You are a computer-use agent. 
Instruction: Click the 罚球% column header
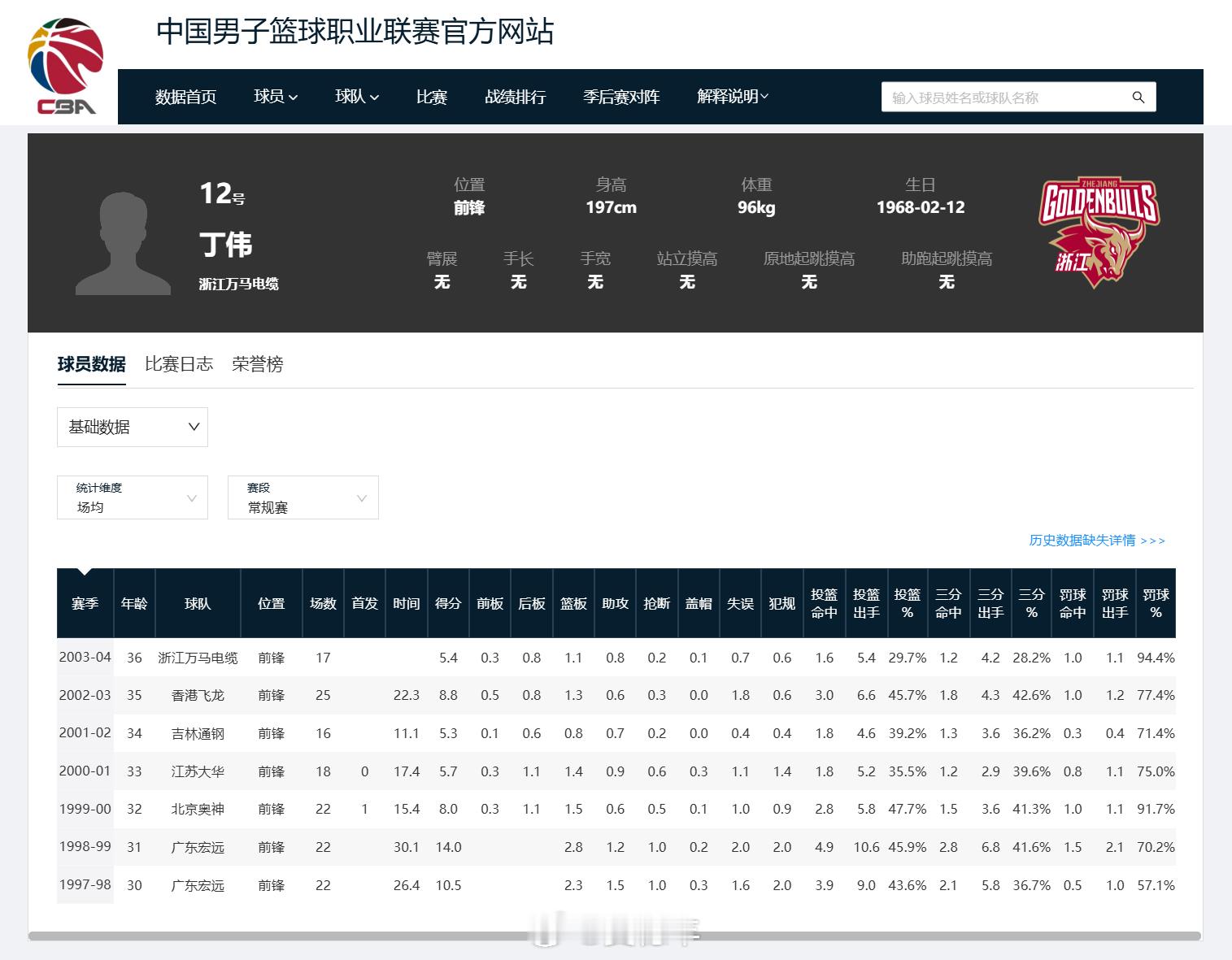(x=1156, y=603)
